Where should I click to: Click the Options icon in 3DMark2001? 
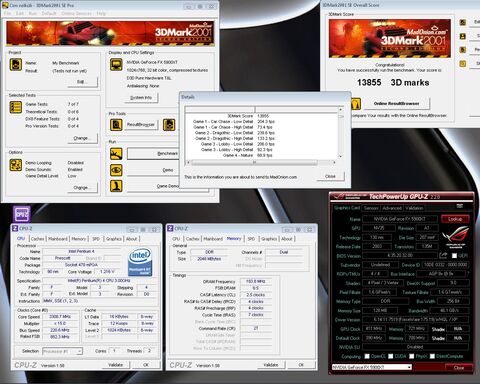[x=15, y=165]
